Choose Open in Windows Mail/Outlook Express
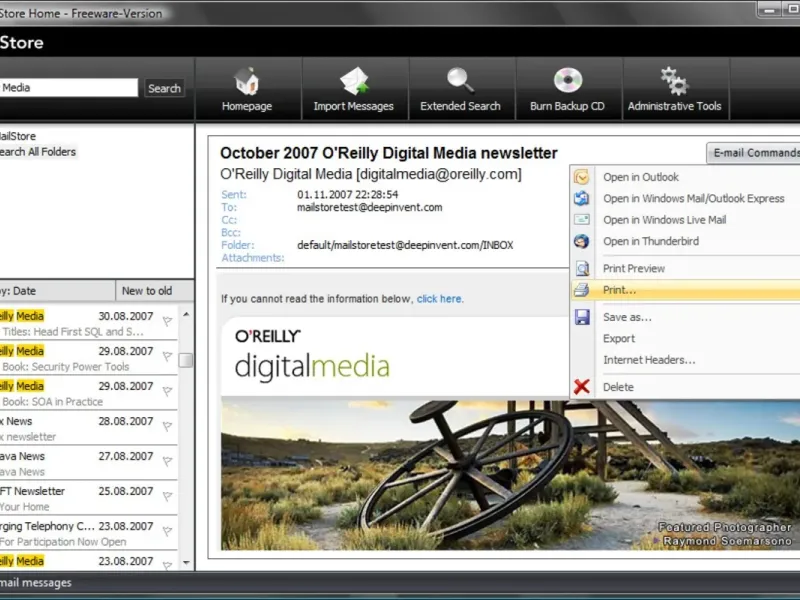The height and width of the screenshot is (600, 800). coord(694,198)
